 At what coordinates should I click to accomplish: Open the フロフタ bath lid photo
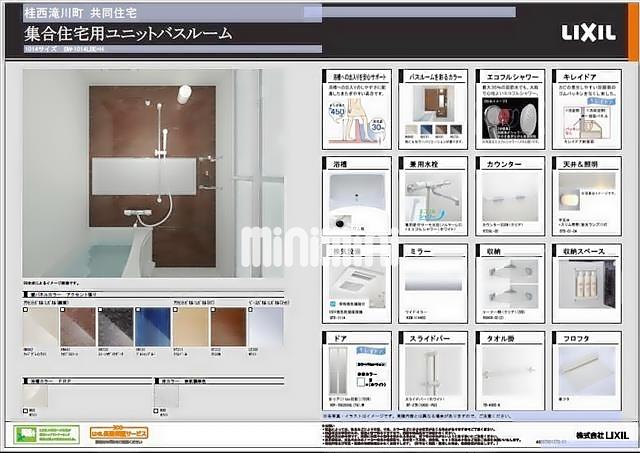click(x=587, y=371)
